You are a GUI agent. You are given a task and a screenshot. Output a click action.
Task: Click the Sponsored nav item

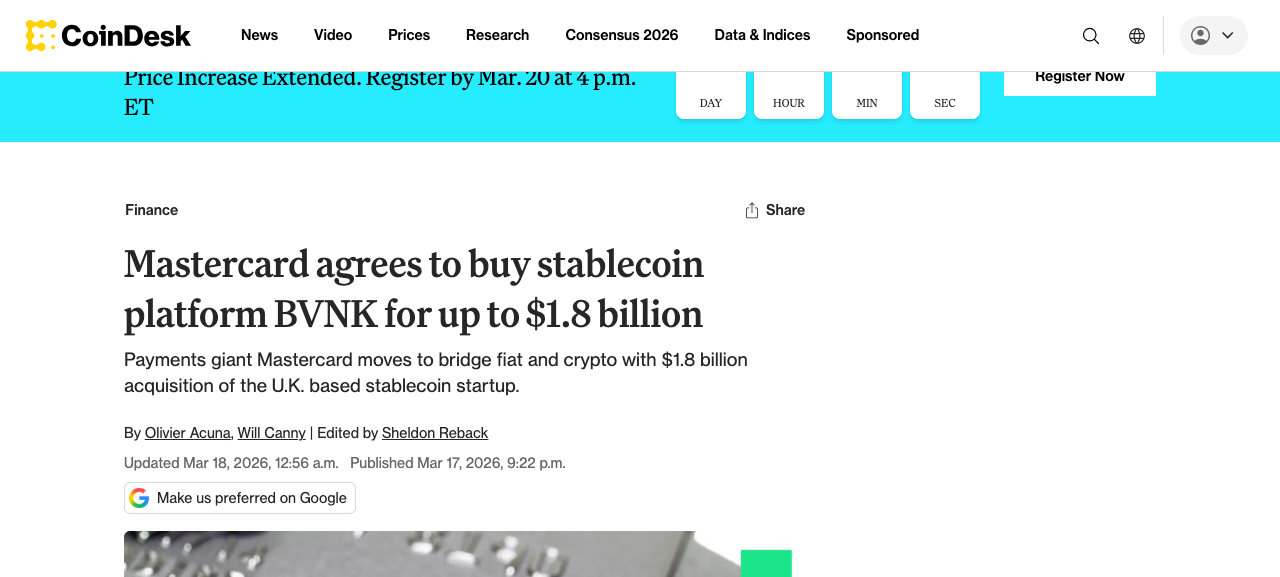point(882,35)
